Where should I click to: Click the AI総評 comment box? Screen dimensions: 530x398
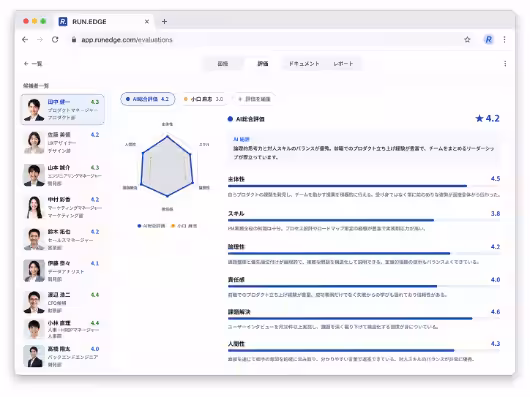point(363,148)
